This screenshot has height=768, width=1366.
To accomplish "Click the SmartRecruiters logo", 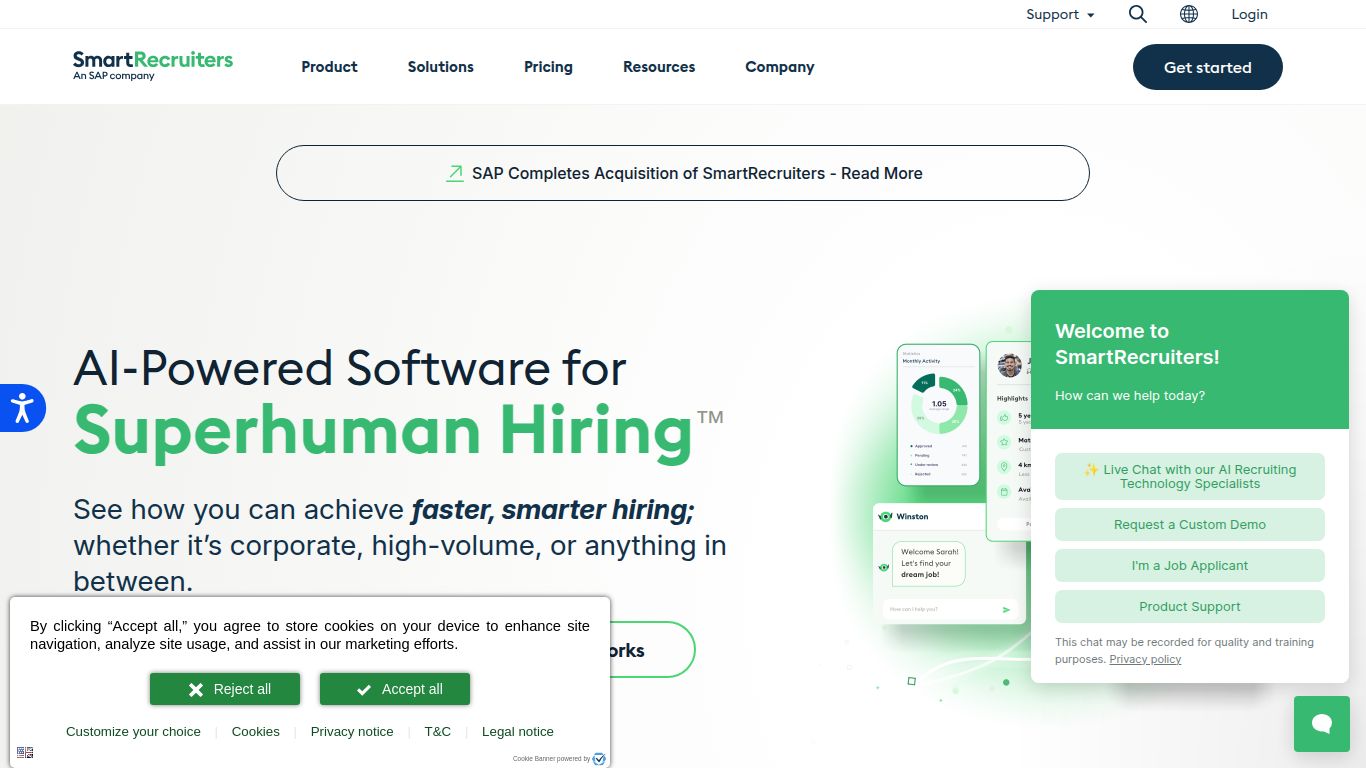I will point(152,65).
